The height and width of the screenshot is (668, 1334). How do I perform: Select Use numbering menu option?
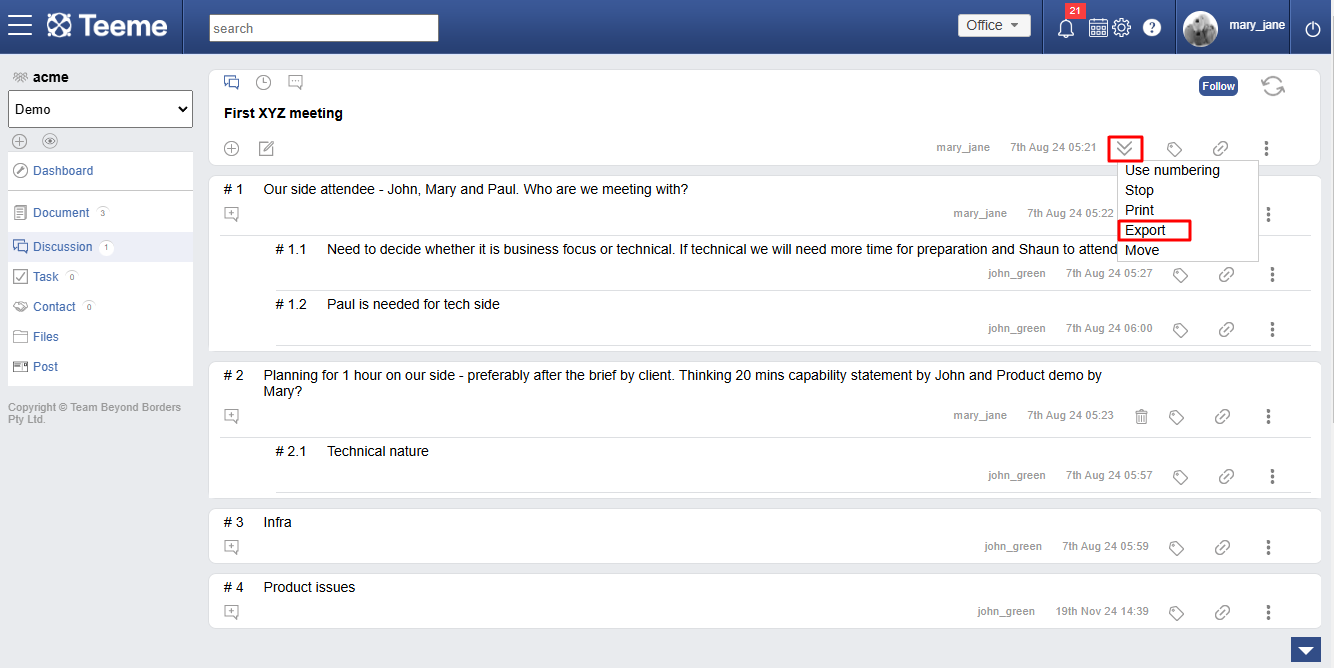pos(1172,170)
